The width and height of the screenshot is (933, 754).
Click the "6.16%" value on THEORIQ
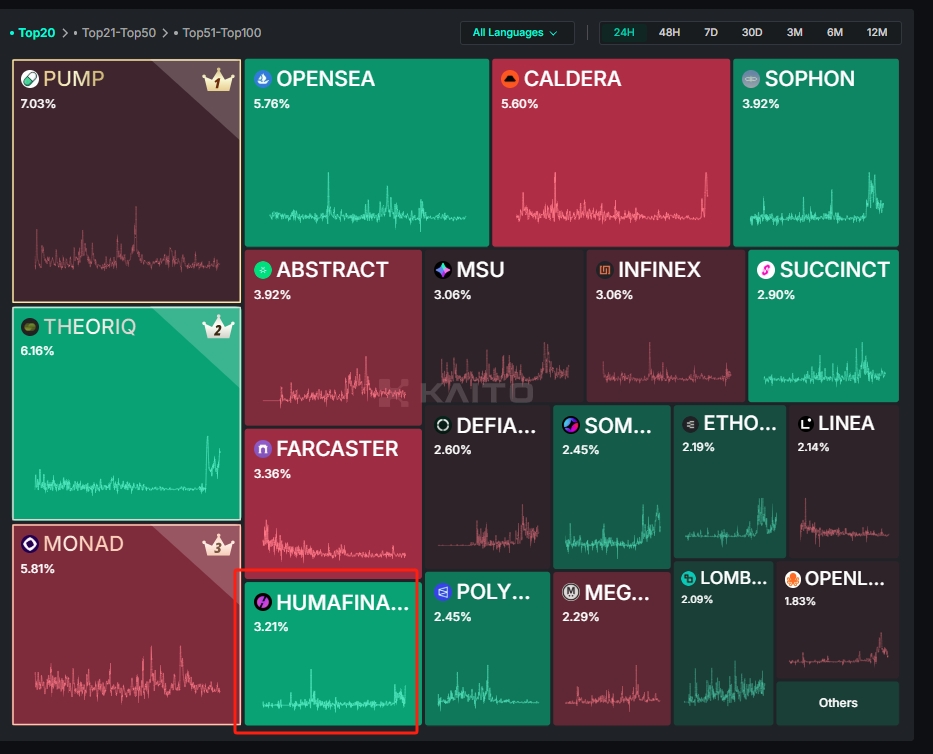point(37,351)
